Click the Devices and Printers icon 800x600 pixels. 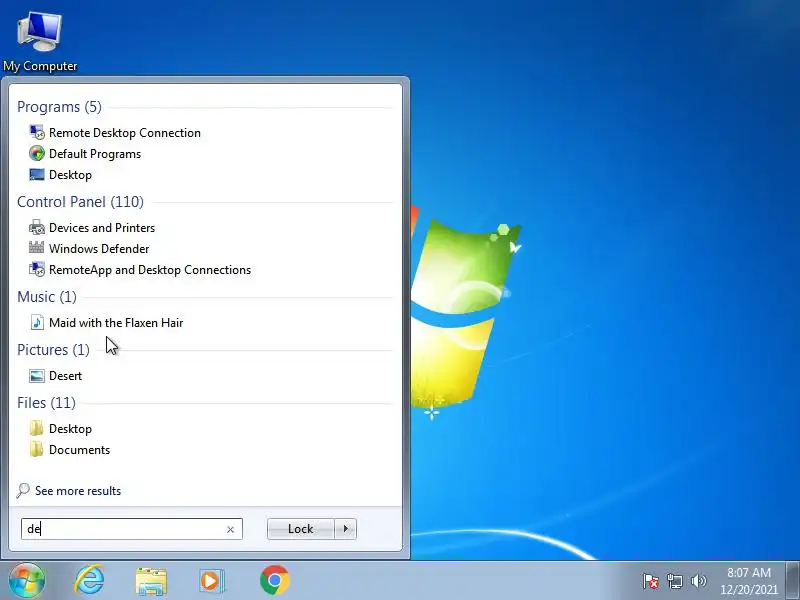coord(37,228)
